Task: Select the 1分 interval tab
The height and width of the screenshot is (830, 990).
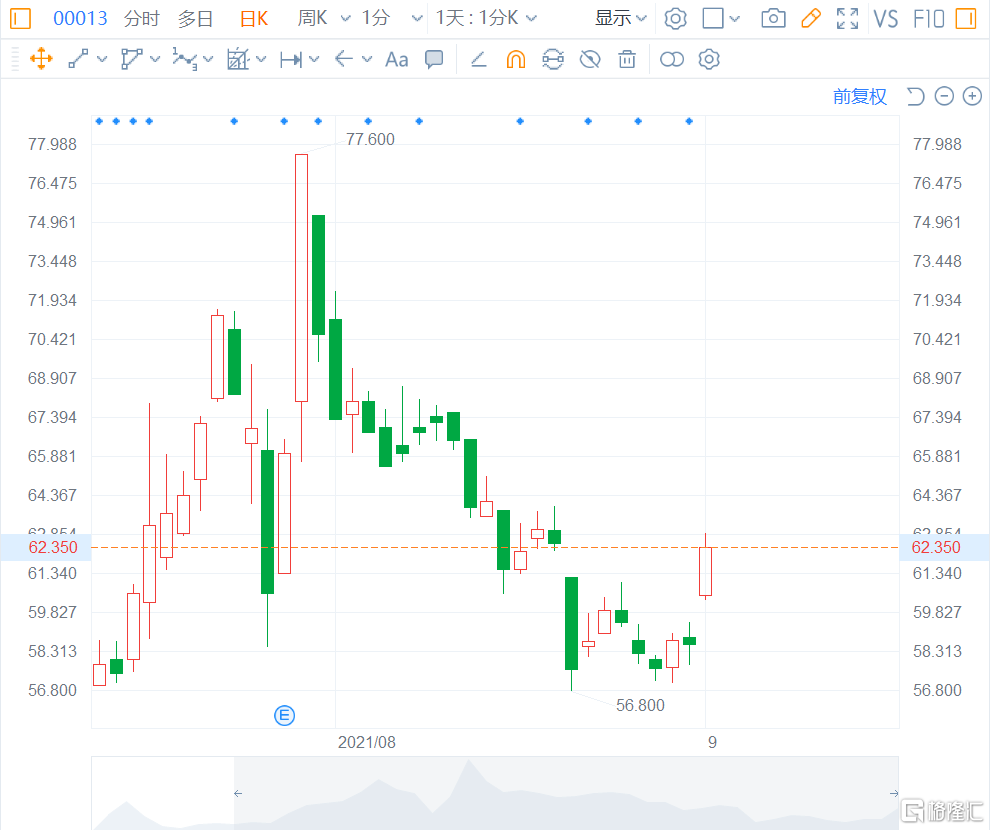Action: pos(376,18)
